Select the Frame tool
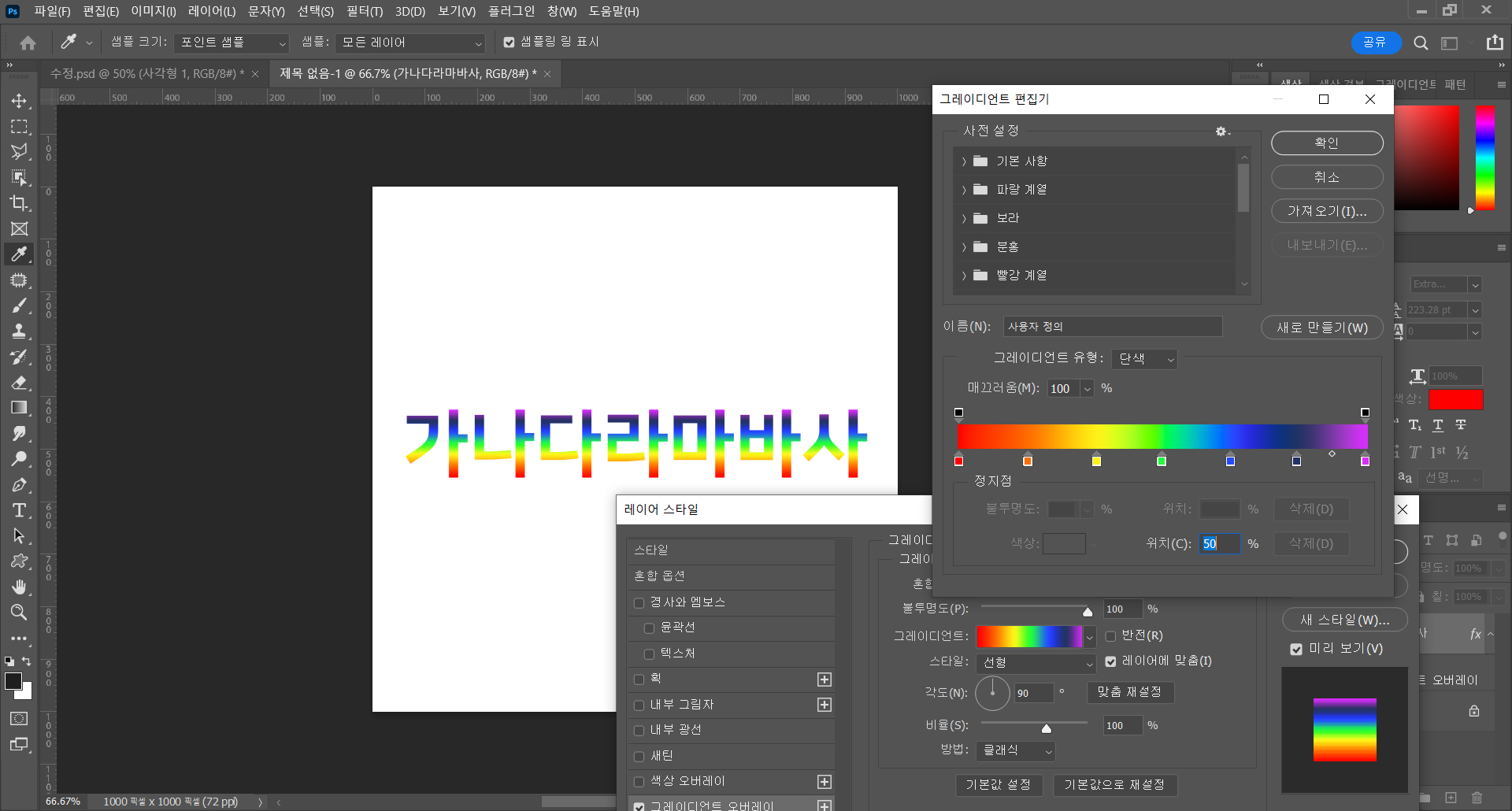The width and height of the screenshot is (1512, 811). coord(19,229)
